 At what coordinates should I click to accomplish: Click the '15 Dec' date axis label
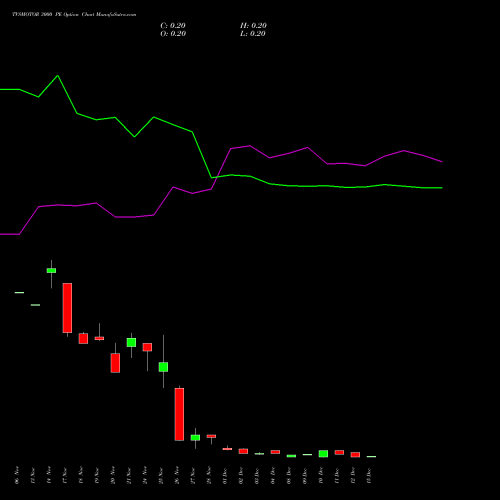(369, 475)
